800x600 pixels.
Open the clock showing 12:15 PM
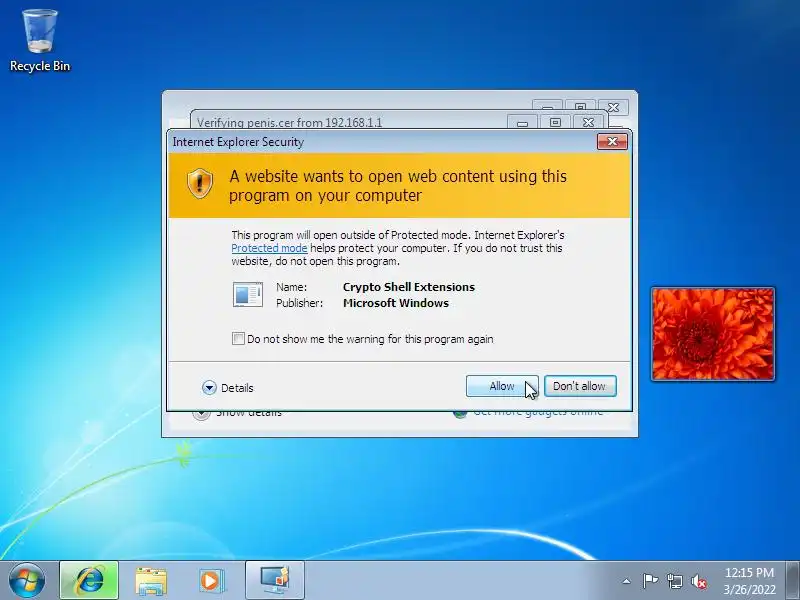(749, 581)
